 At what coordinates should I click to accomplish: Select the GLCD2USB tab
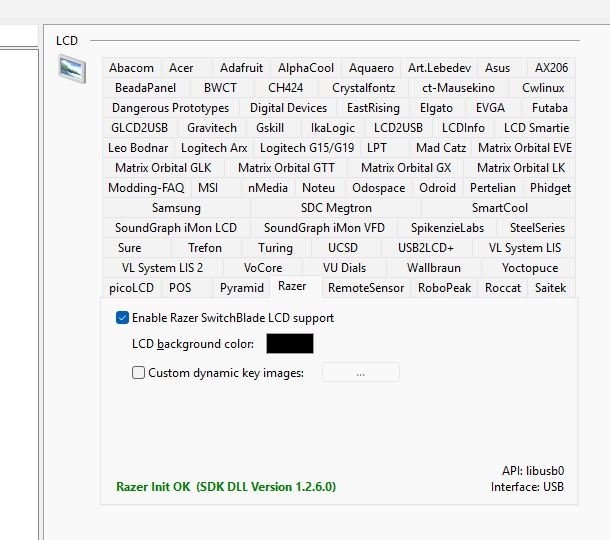pos(139,128)
